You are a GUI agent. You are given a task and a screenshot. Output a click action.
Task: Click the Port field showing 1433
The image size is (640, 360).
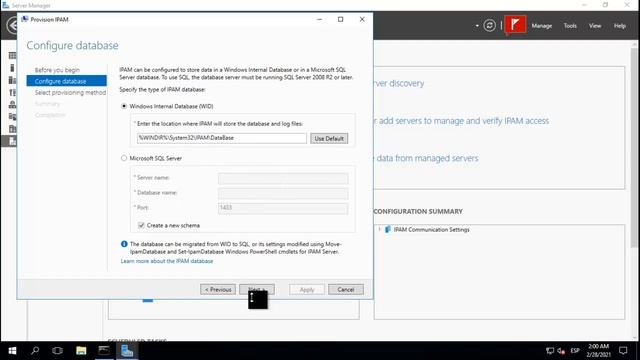click(283, 208)
